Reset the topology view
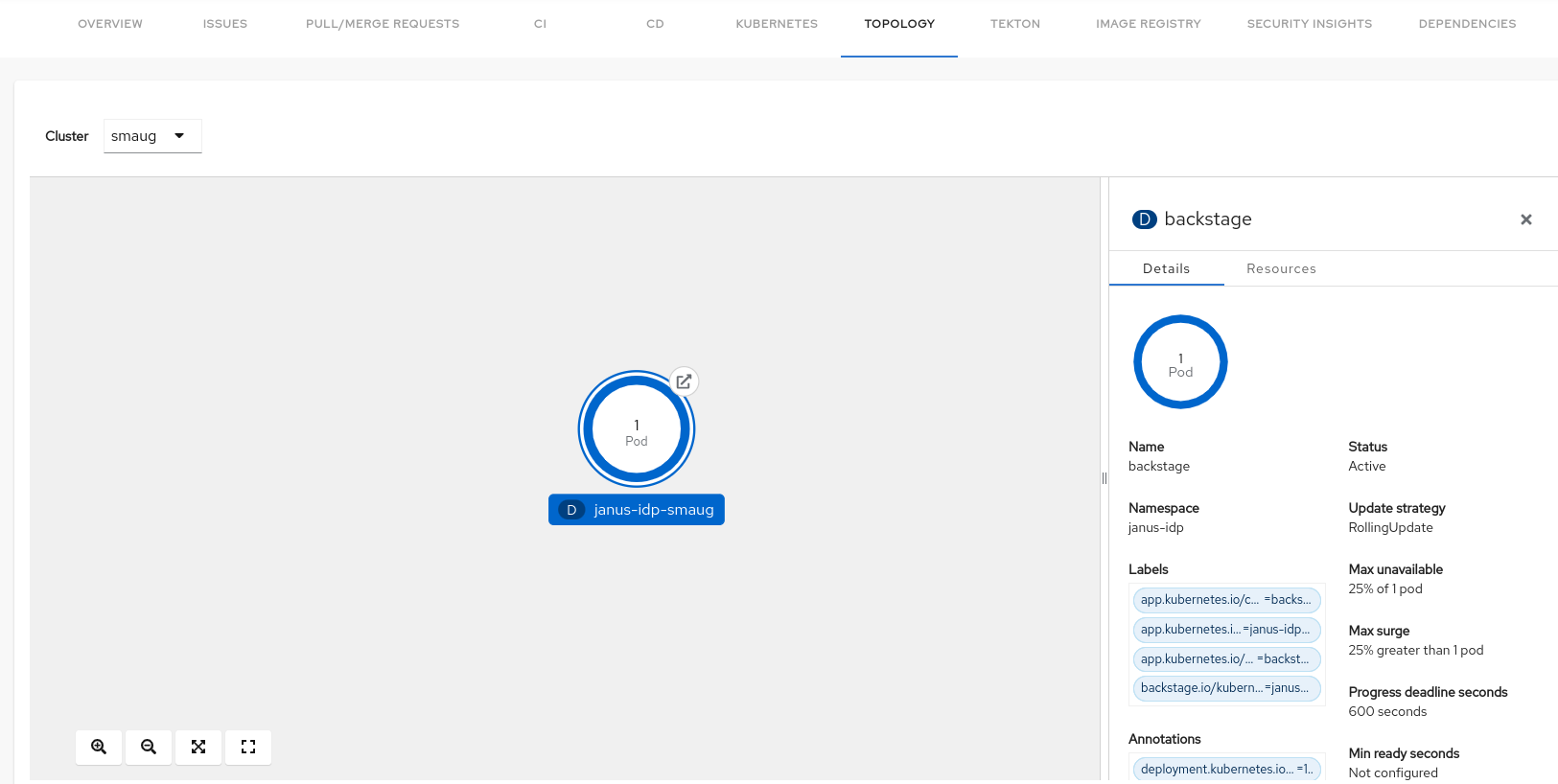 248,747
